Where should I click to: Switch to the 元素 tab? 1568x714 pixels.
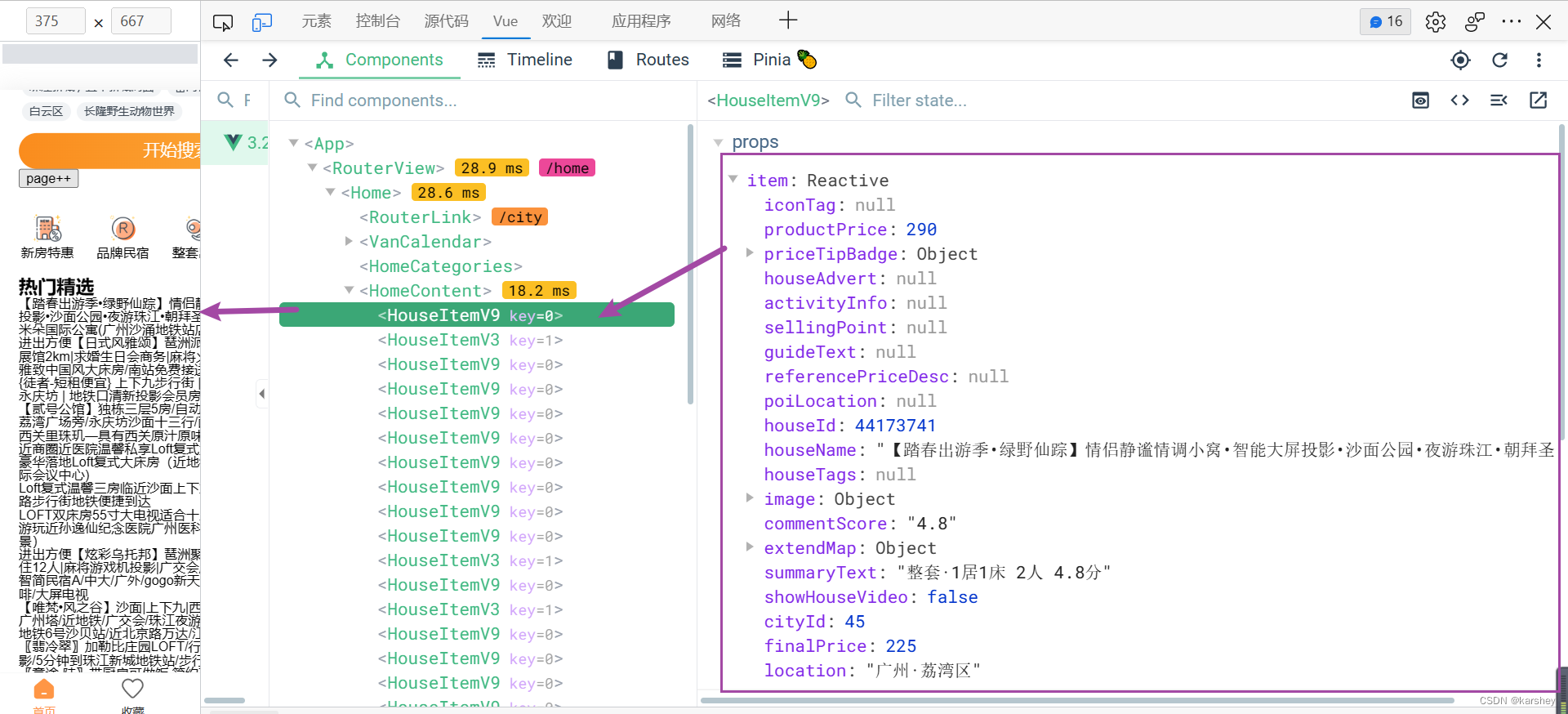[317, 21]
